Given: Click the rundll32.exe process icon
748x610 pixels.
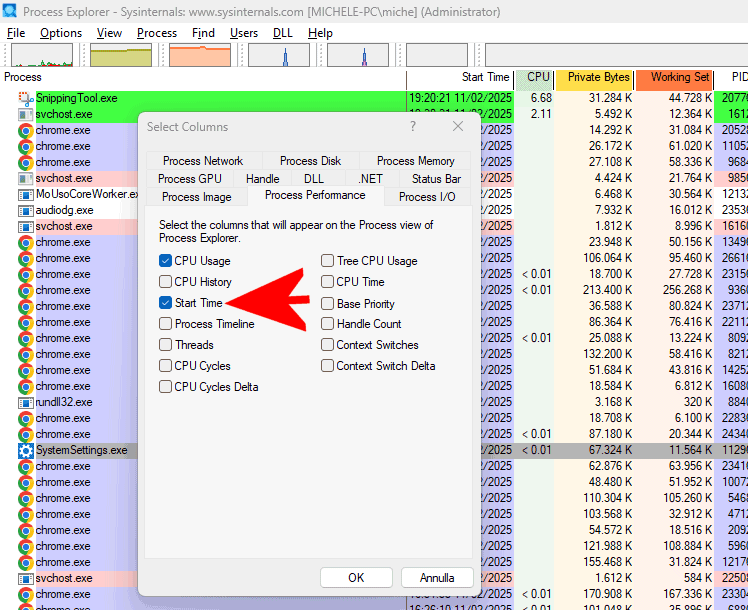Looking at the screenshot, I should point(26,403).
